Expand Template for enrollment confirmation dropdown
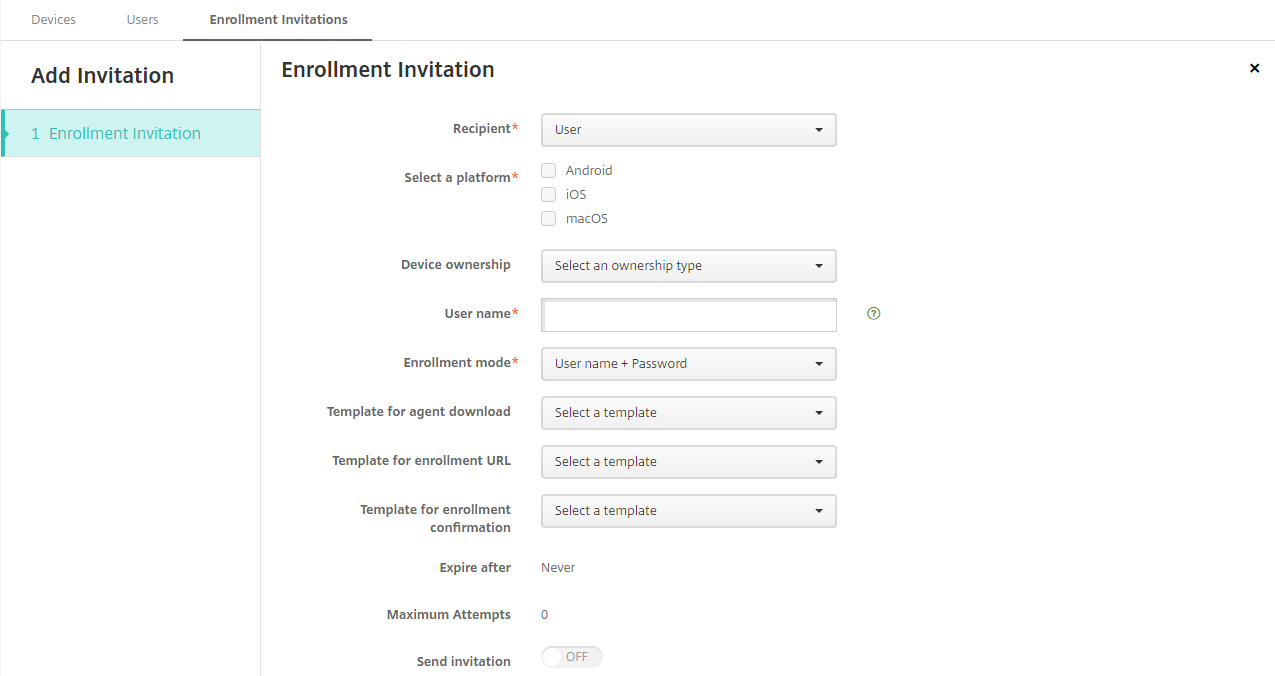The height and width of the screenshot is (676, 1275). click(x=688, y=511)
